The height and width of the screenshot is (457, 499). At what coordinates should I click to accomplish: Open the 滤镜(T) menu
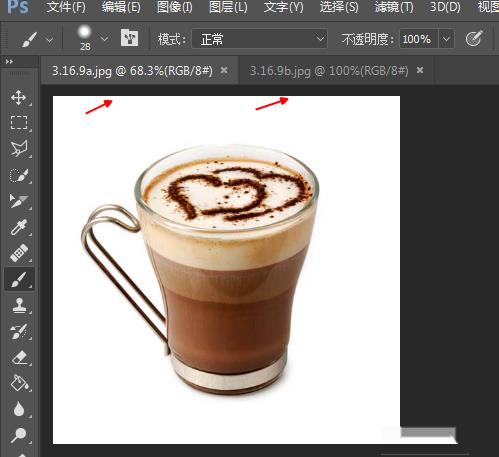click(394, 7)
